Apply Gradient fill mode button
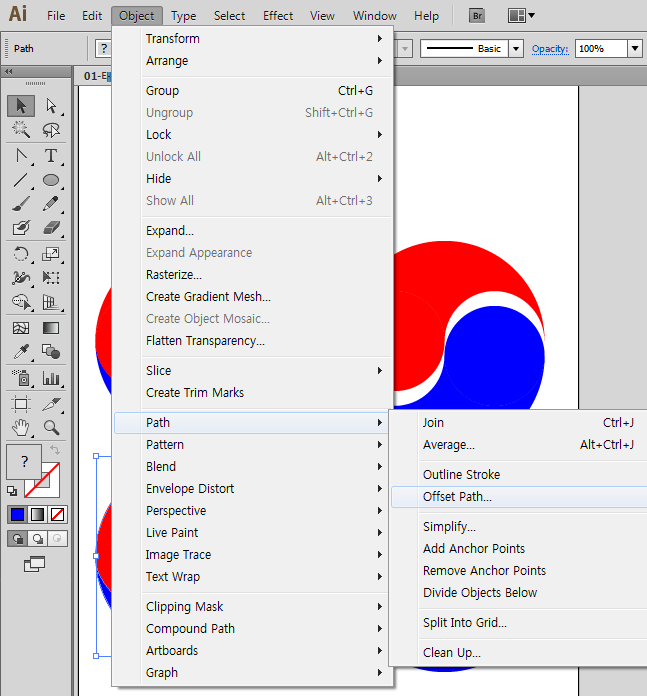This screenshot has width=647, height=696. point(37,514)
